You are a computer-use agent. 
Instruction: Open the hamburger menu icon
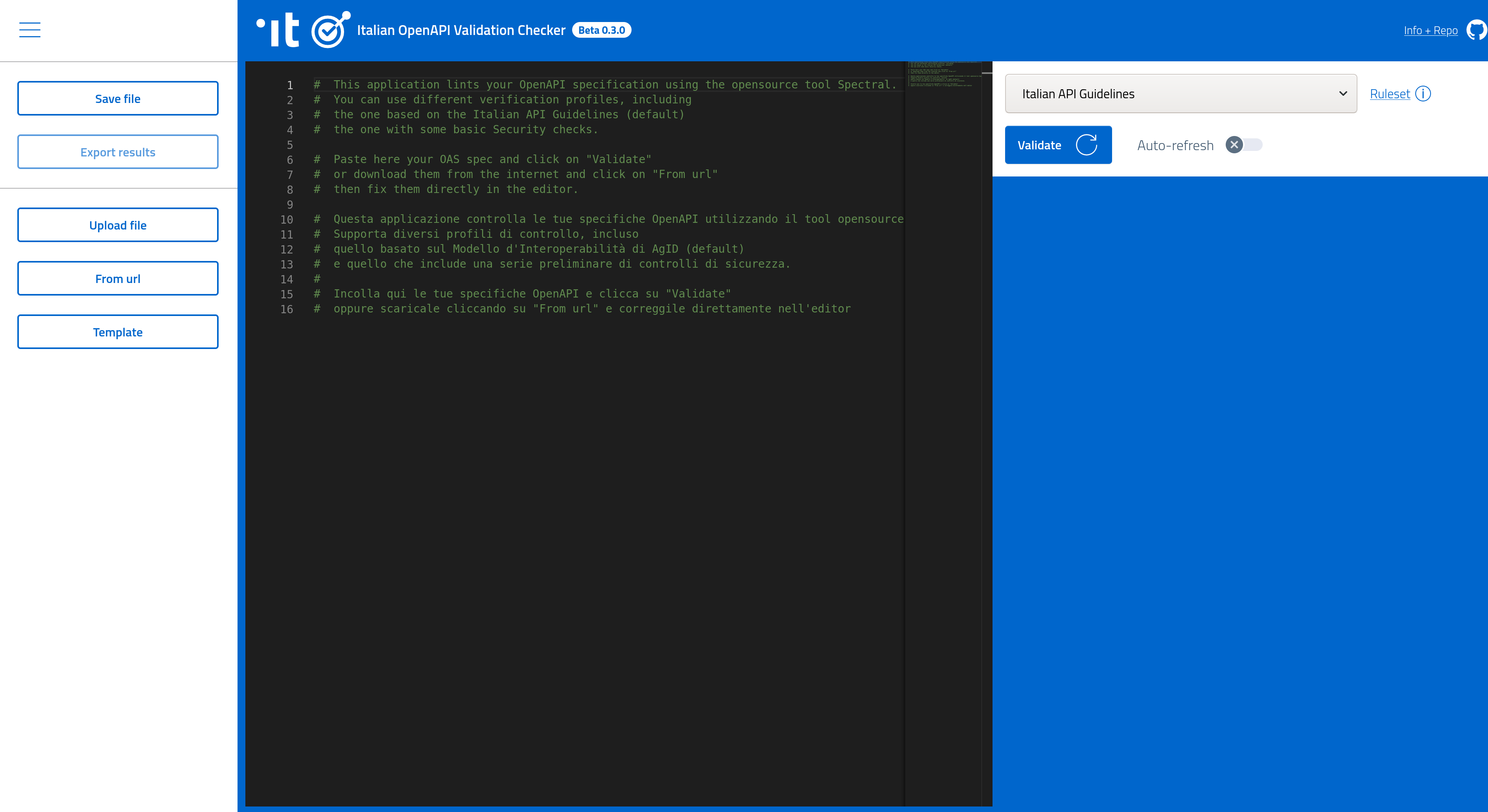(x=29, y=30)
